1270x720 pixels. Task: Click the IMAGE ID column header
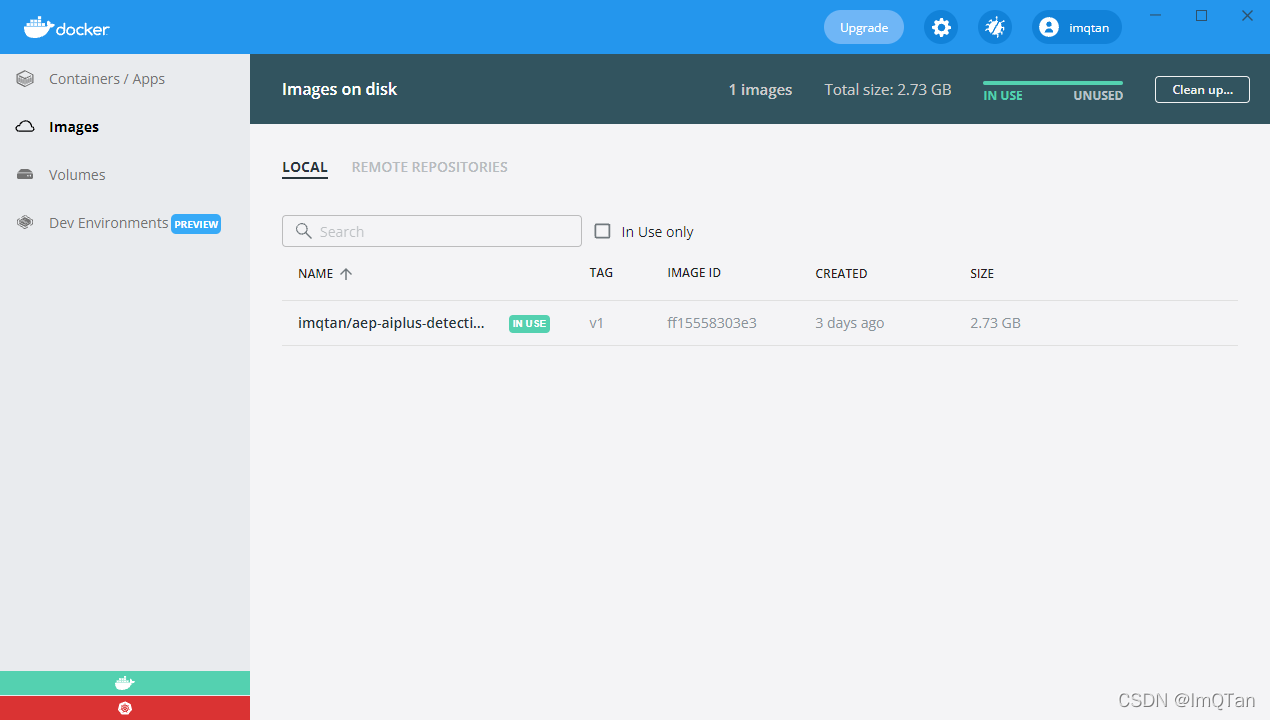(x=694, y=272)
